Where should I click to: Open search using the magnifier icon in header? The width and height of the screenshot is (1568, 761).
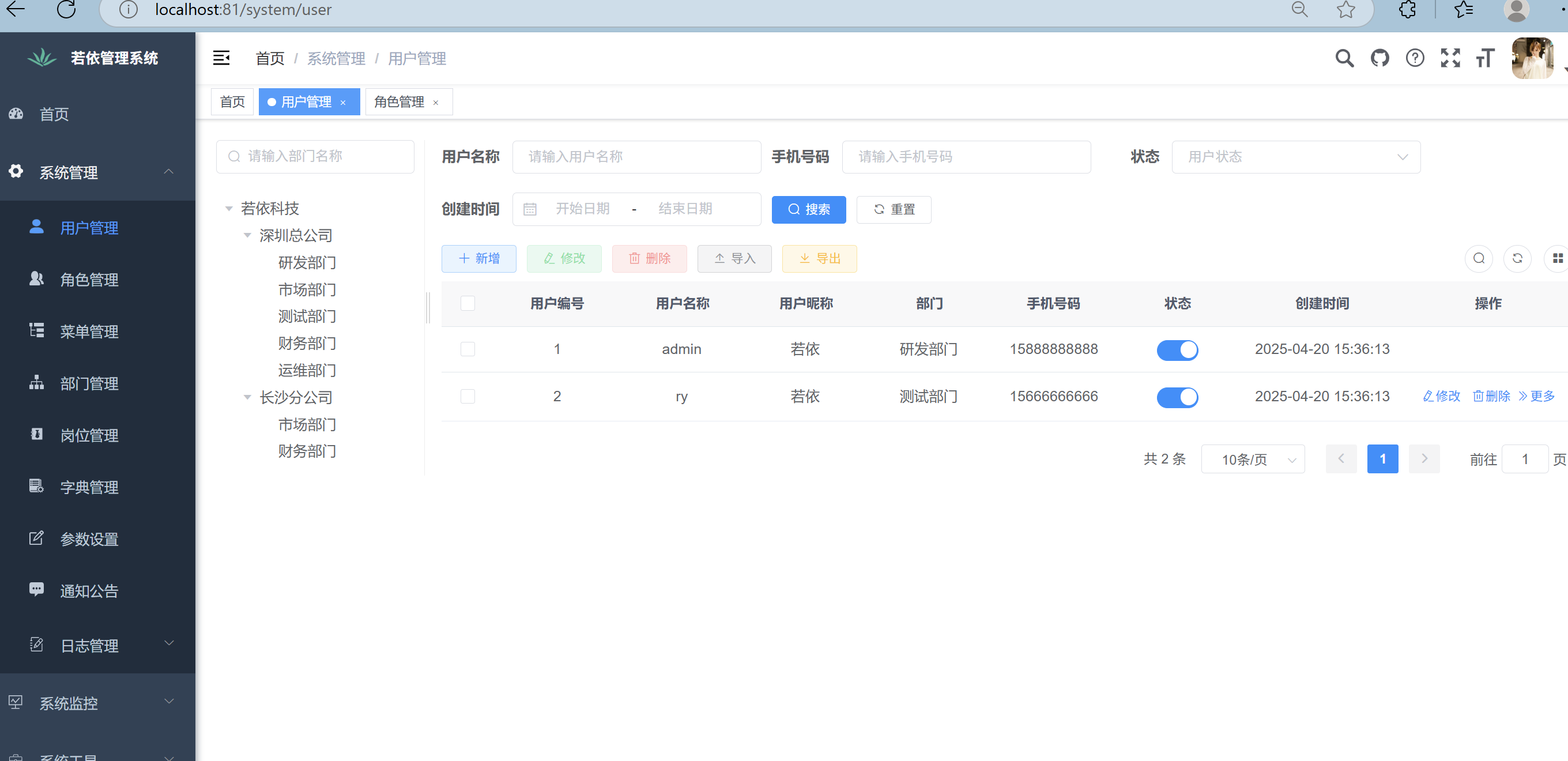click(1344, 58)
